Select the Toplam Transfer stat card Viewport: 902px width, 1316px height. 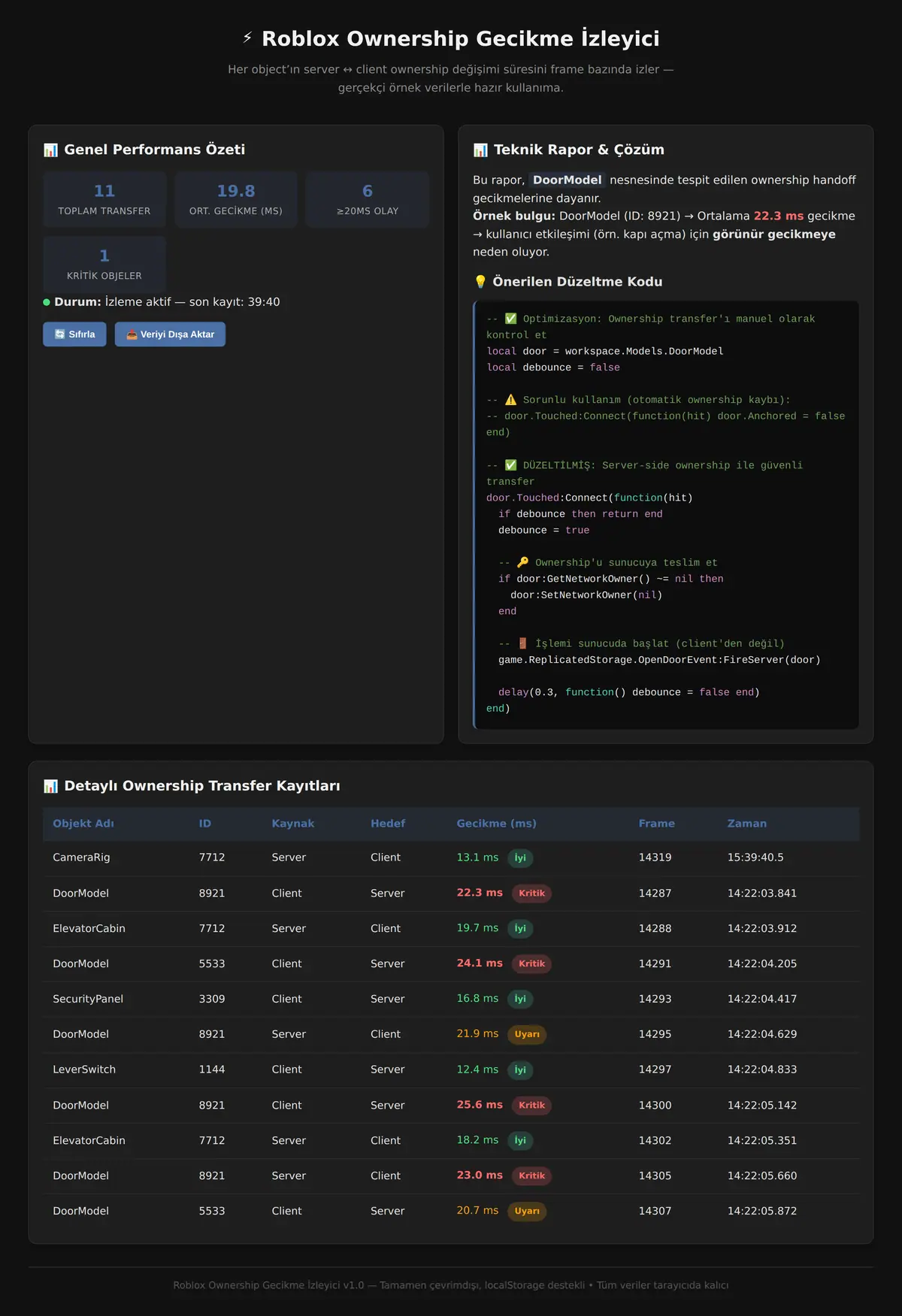click(104, 199)
